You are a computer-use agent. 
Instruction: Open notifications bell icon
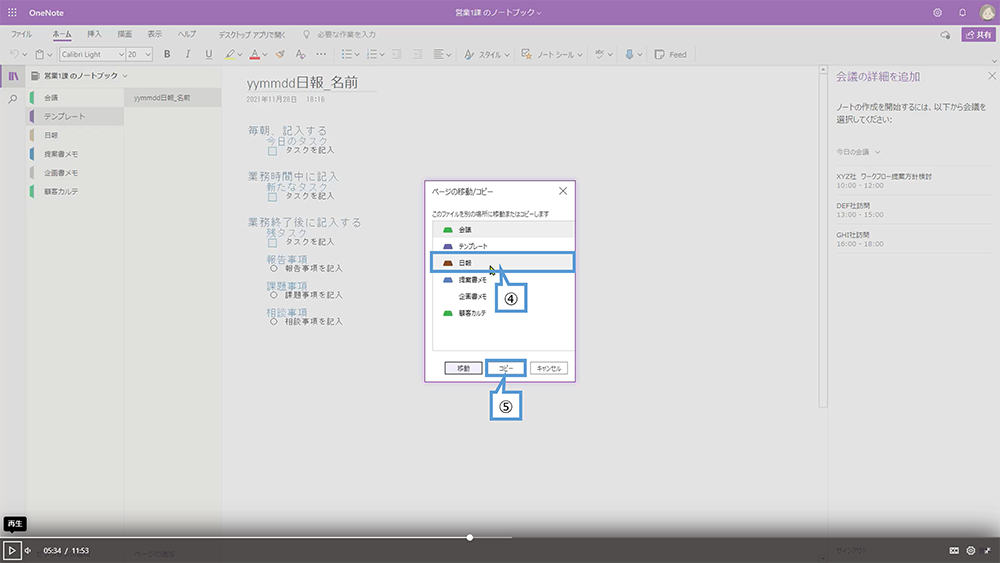[962, 12]
